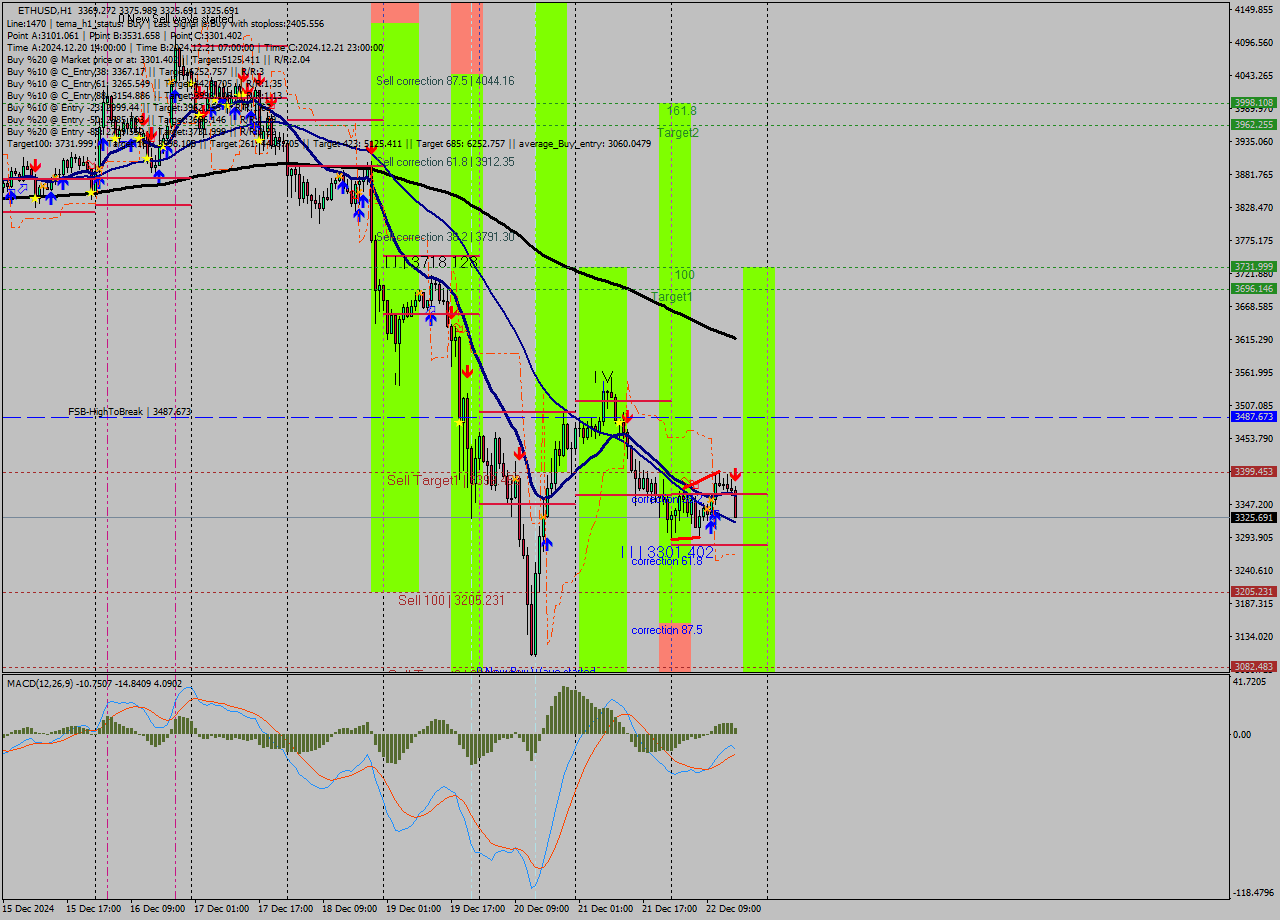
Task: Click the green 3962.255 price tag
Action: tap(1253, 124)
